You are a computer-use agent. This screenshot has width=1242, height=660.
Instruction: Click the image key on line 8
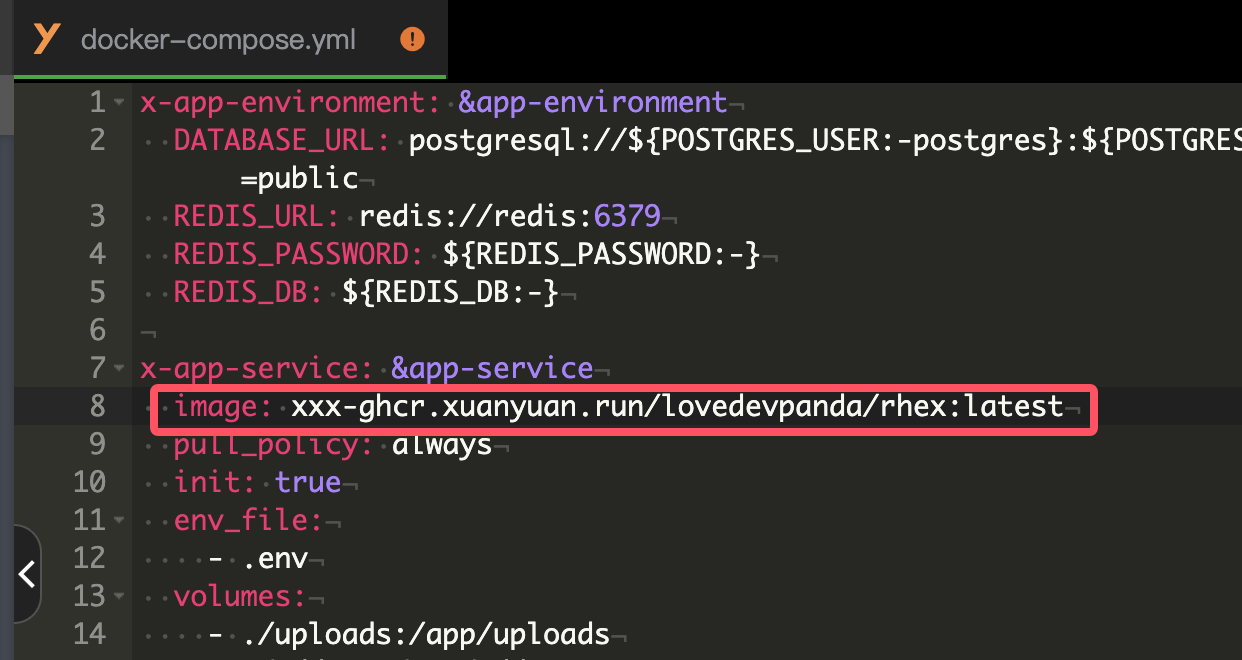click(224, 407)
